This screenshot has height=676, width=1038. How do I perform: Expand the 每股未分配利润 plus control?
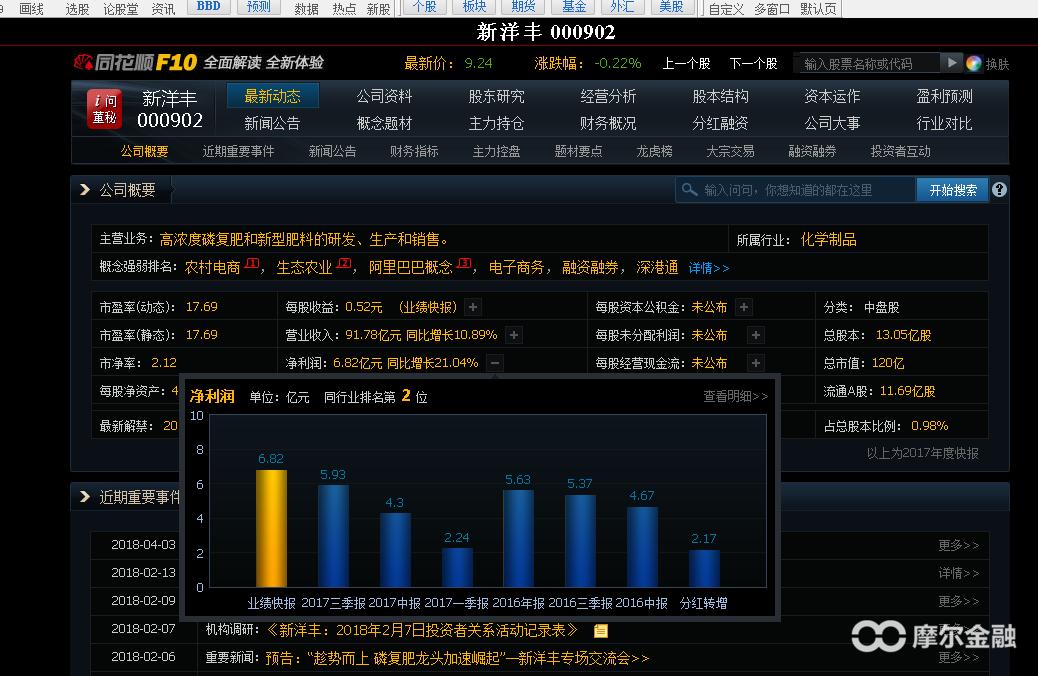click(x=755, y=335)
